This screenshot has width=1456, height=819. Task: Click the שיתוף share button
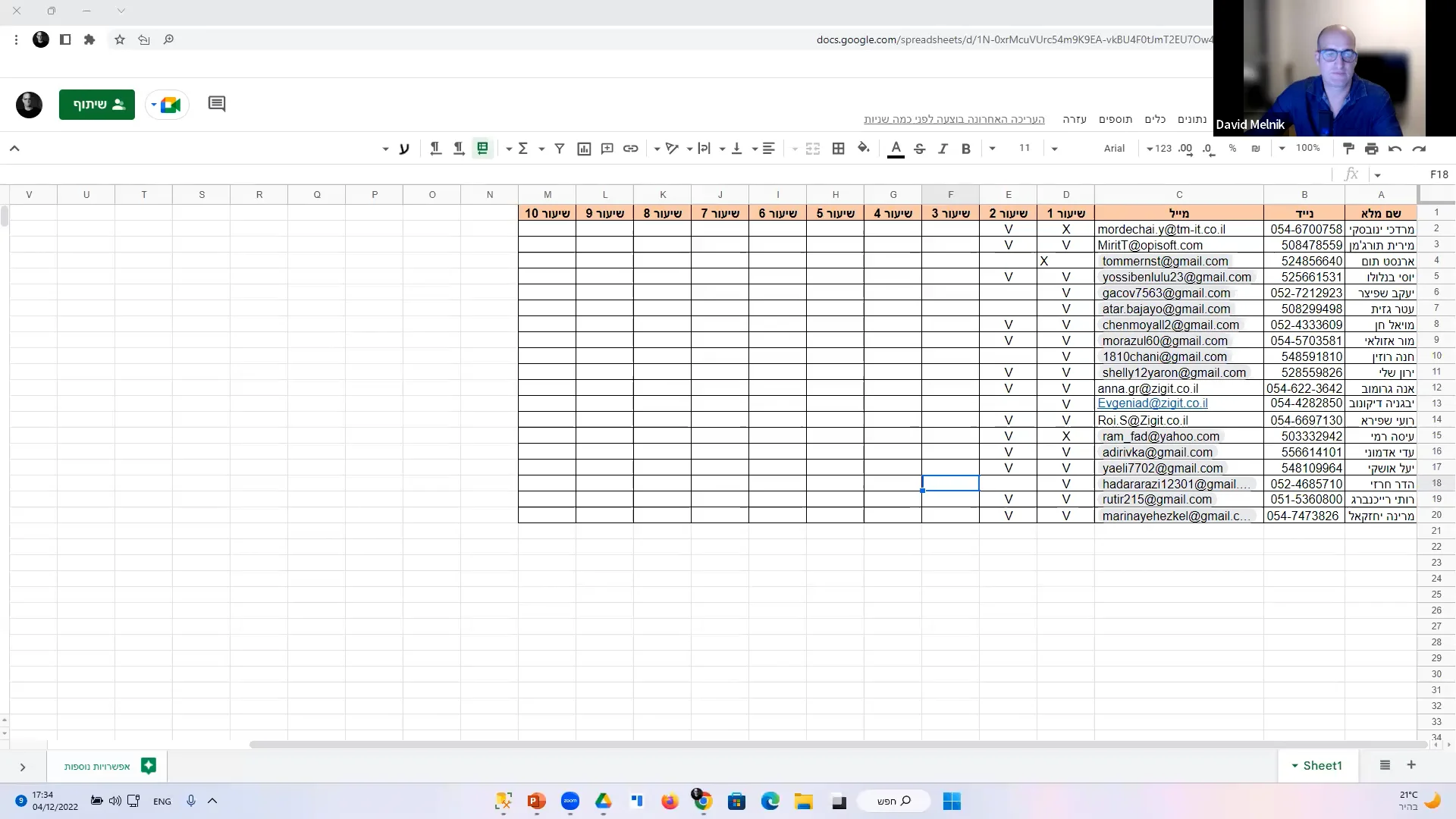click(x=97, y=105)
